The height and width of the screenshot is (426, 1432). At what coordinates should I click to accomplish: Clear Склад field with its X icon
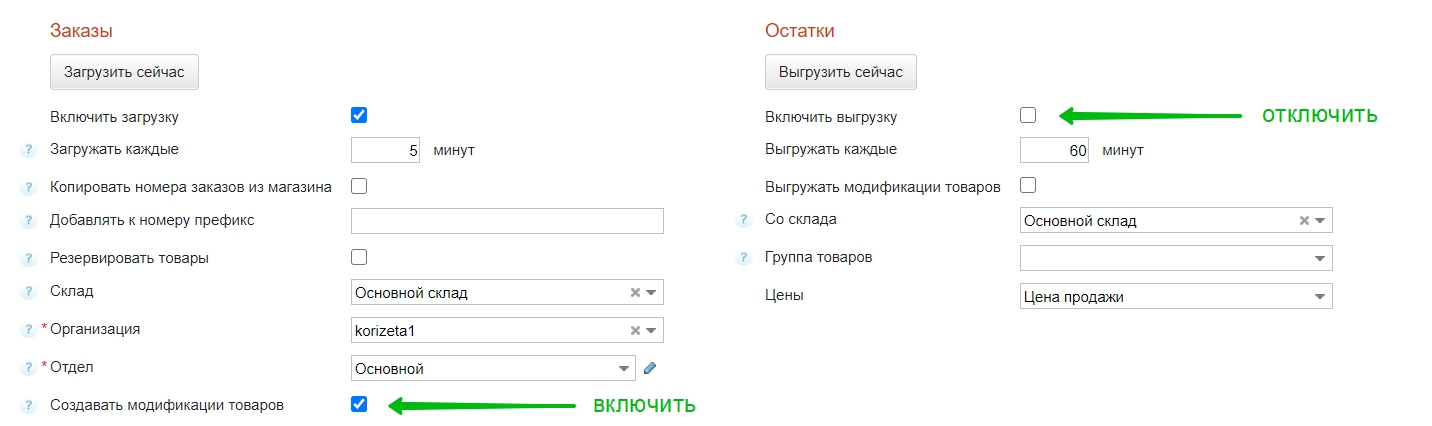tap(635, 293)
